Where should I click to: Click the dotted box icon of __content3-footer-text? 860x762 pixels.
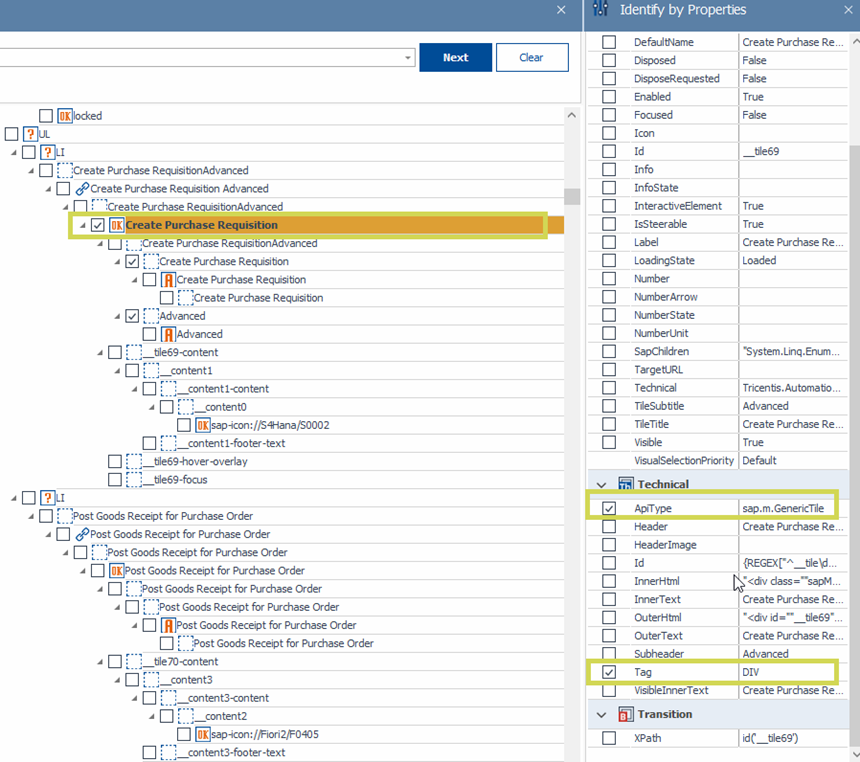click(168, 753)
